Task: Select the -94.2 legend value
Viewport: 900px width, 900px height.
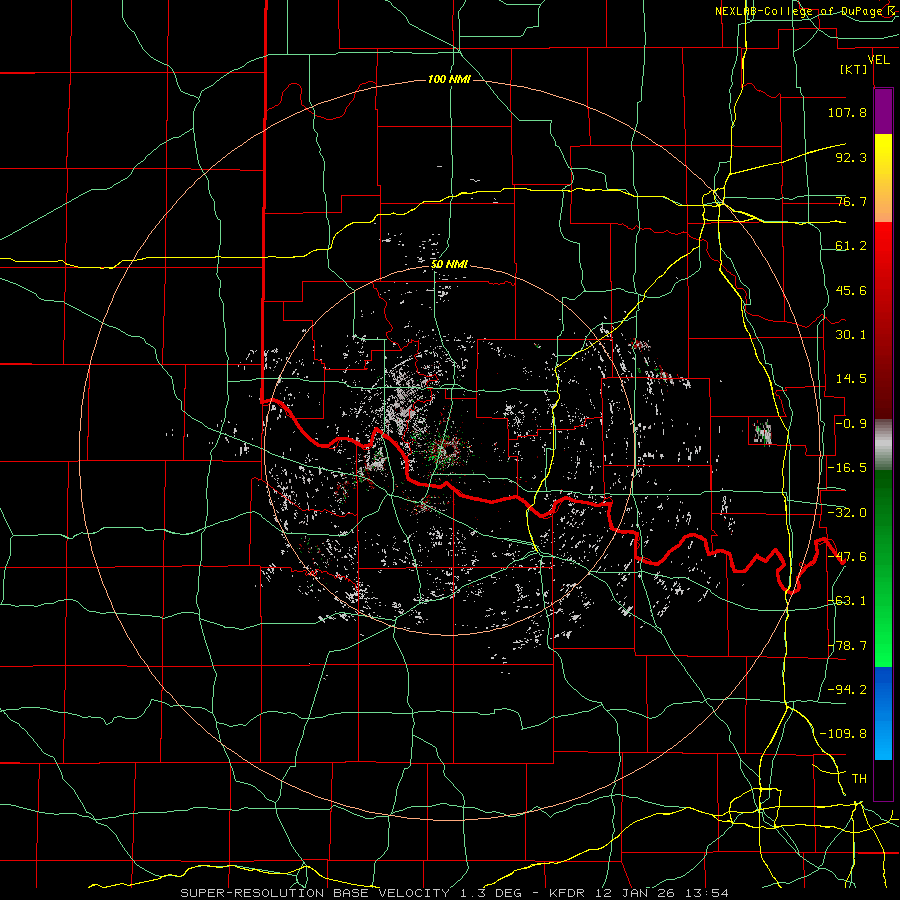Action: click(x=847, y=689)
